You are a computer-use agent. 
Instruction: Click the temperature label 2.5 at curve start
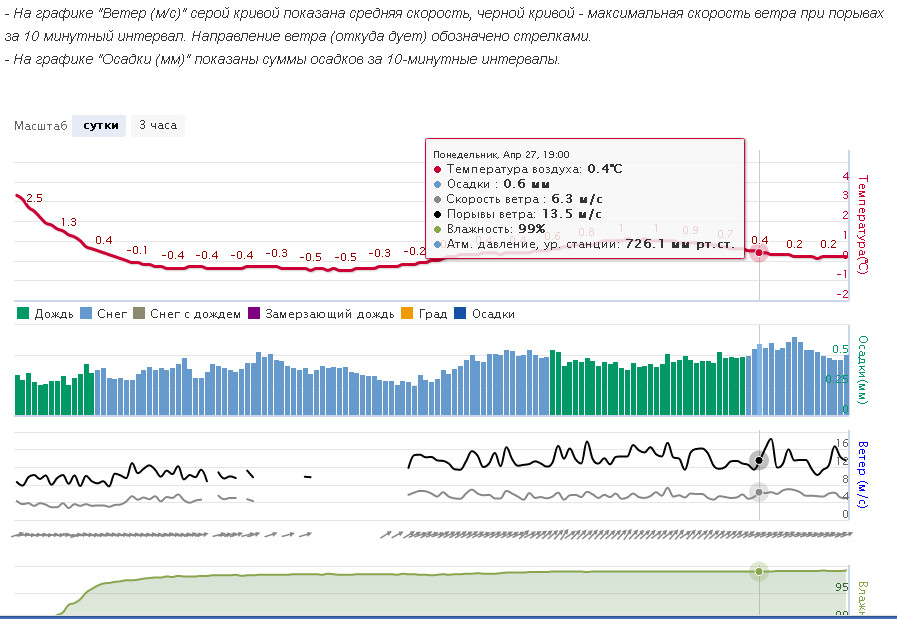(x=34, y=199)
